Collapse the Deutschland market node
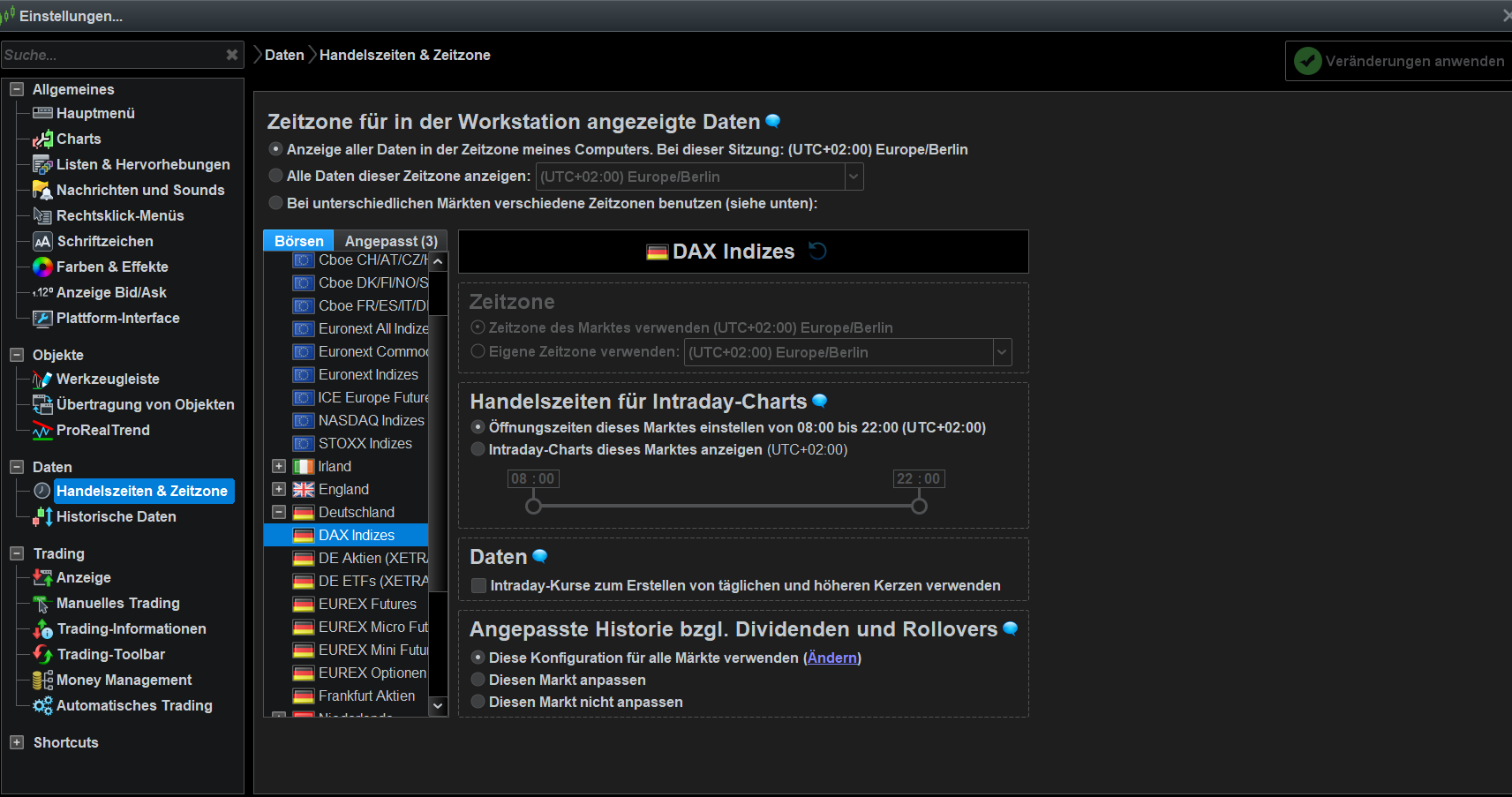 [279, 512]
